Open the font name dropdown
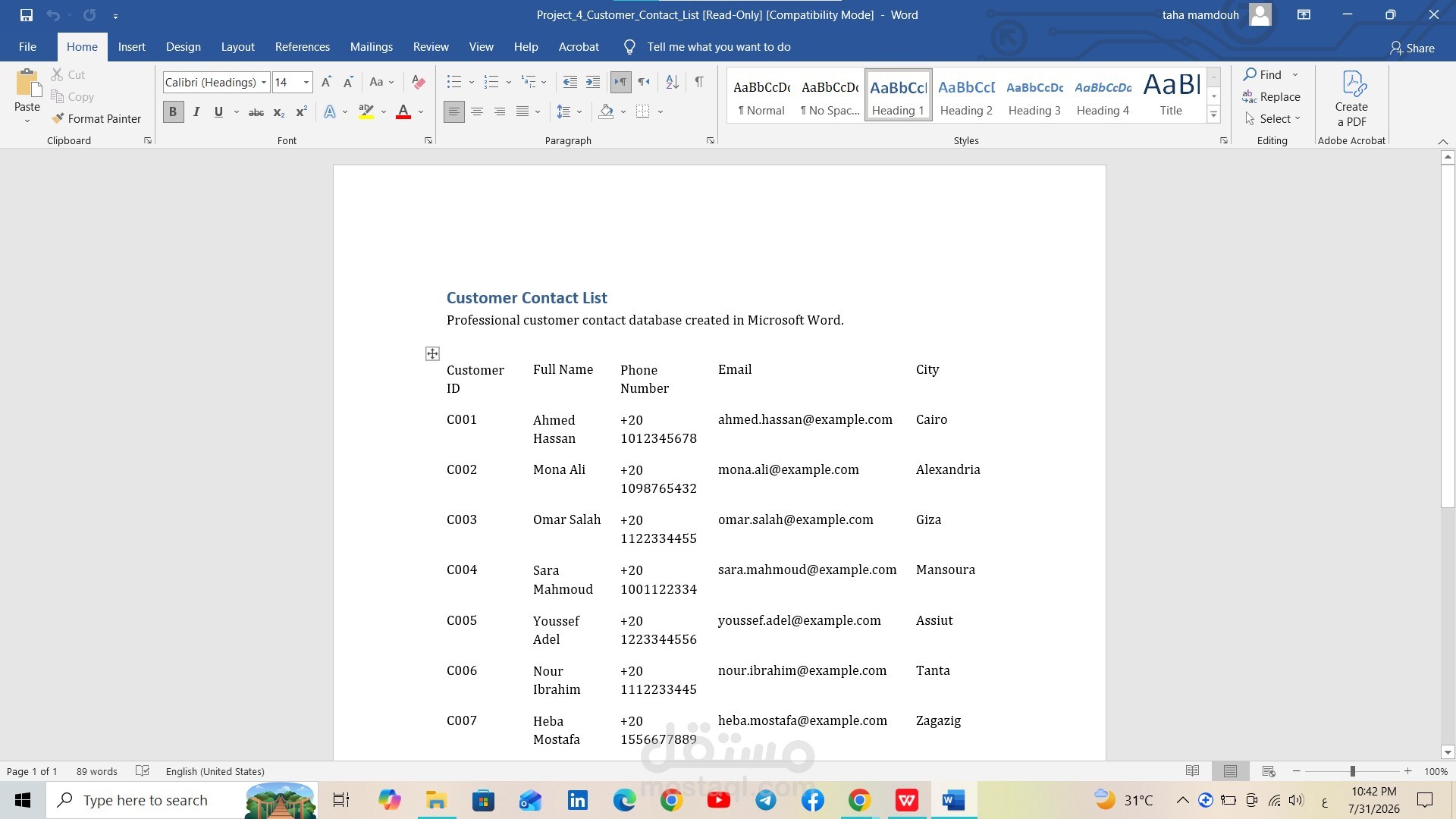The image size is (1456, 819). tap(264, 82)
